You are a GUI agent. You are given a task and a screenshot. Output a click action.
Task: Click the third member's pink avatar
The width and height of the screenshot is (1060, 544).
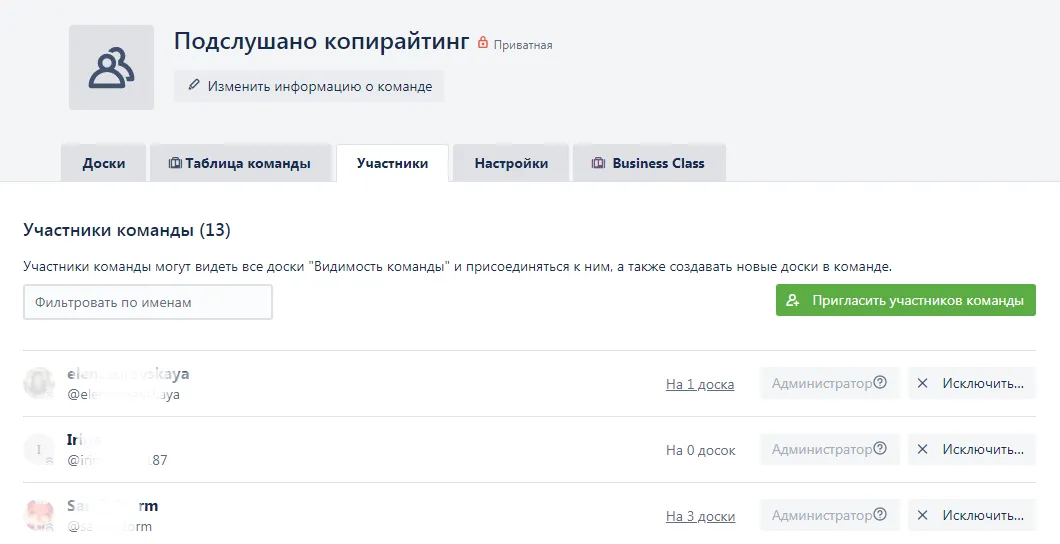(x=39, y=515)
